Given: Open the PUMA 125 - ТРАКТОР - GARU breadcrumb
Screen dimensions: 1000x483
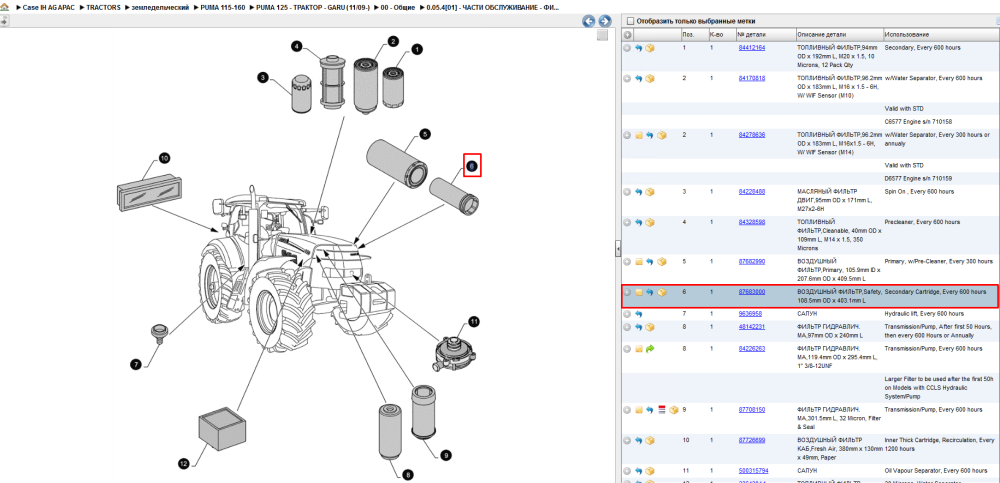Looking at the screenshot, I should click(312, 8).
